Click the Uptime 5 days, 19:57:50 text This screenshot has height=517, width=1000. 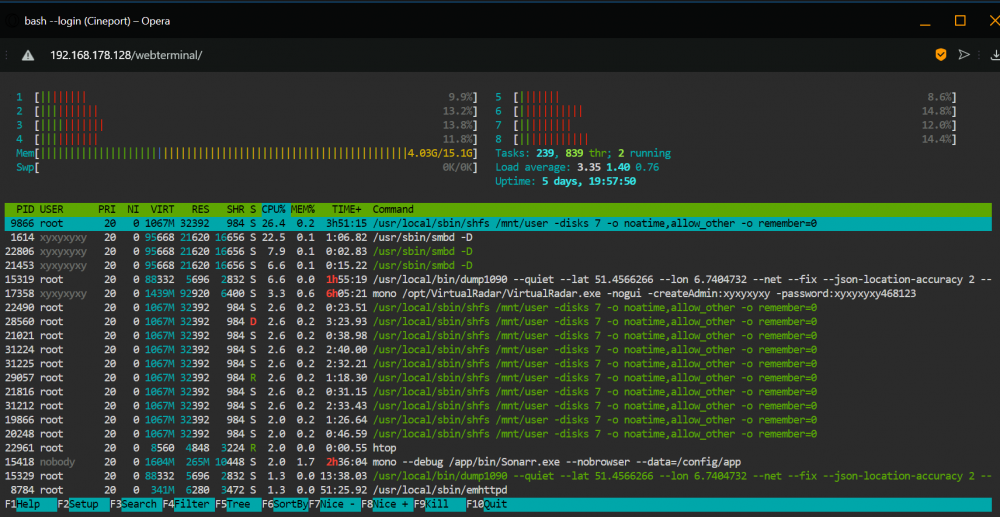coord(566,182)
